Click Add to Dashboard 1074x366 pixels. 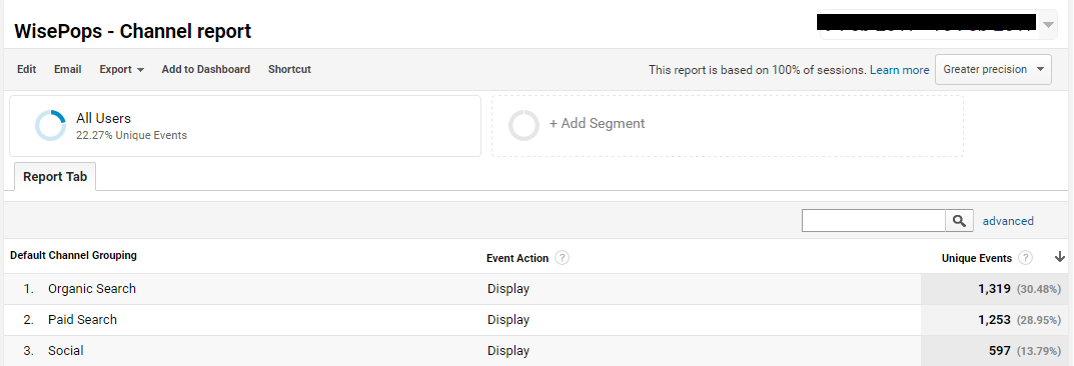click(205, 69)
